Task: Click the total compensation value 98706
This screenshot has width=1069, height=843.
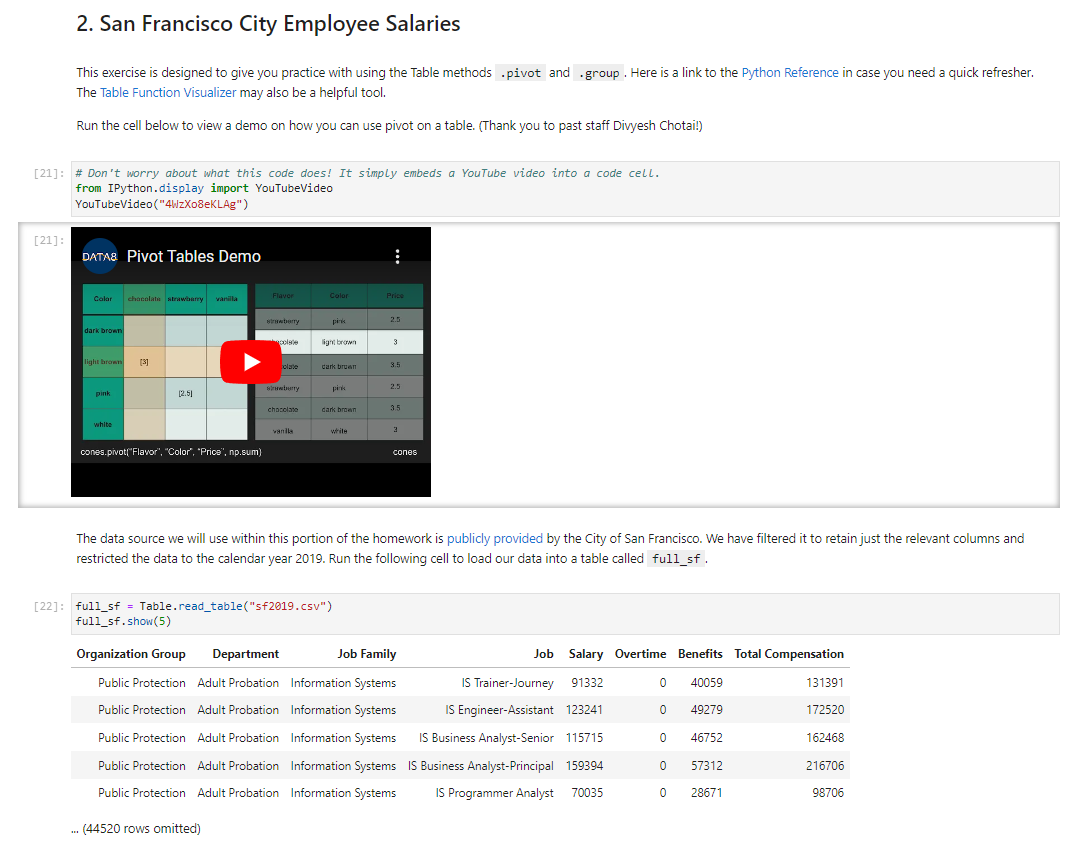Action: click(x=828, y=793)
